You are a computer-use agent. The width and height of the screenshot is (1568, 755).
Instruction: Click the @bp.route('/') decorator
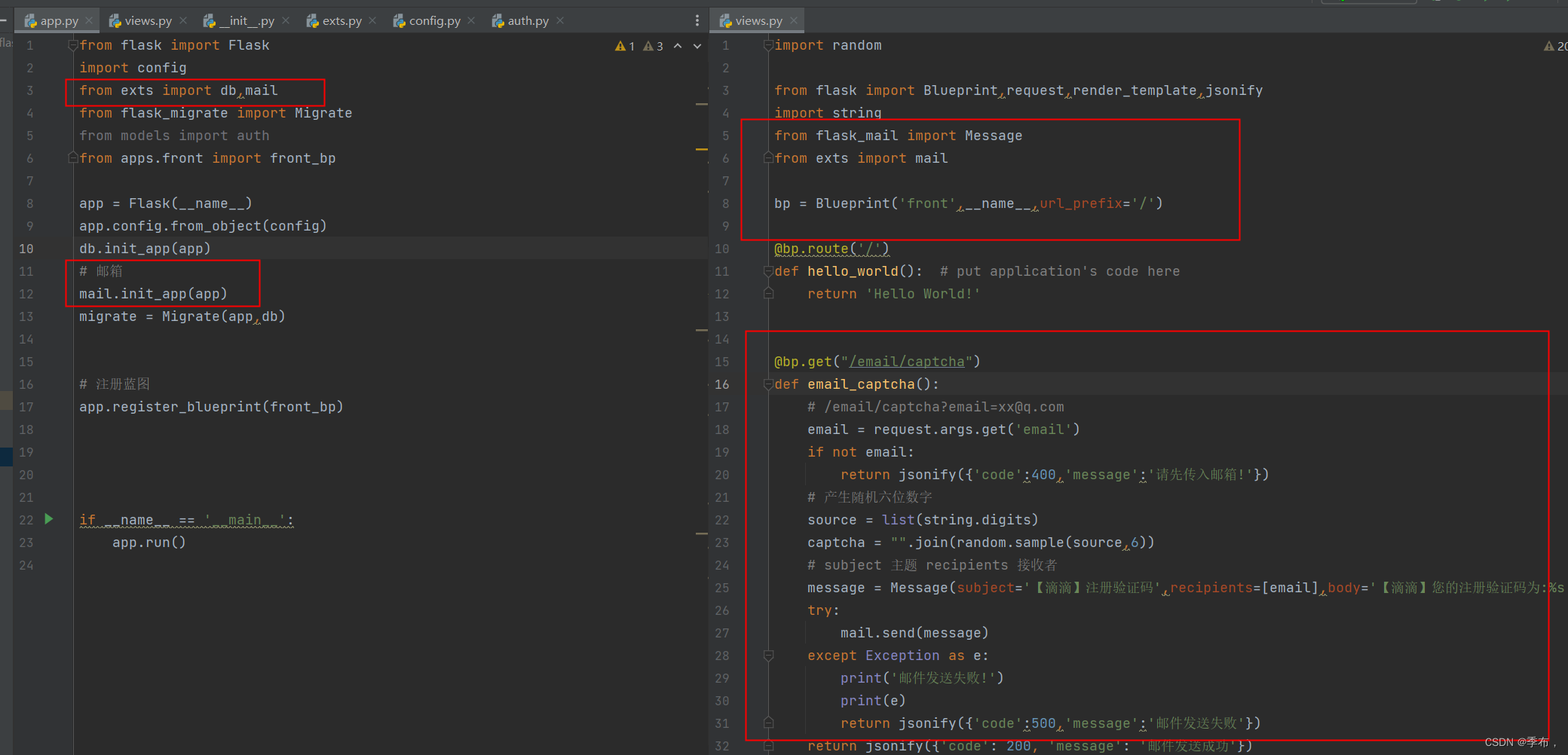tap(831, 249)
